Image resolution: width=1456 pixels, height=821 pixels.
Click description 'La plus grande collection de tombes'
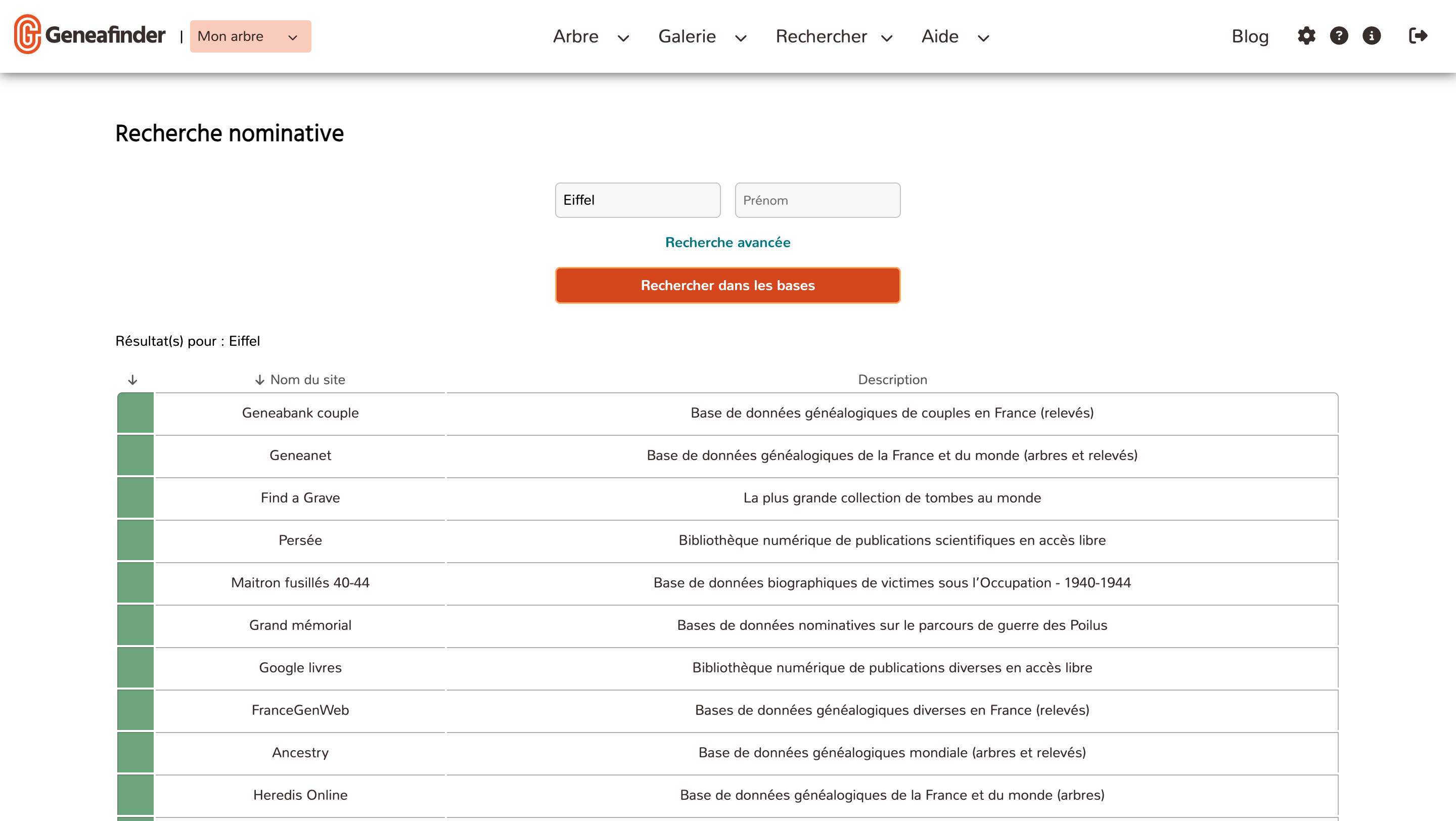[x=892, y=498]
